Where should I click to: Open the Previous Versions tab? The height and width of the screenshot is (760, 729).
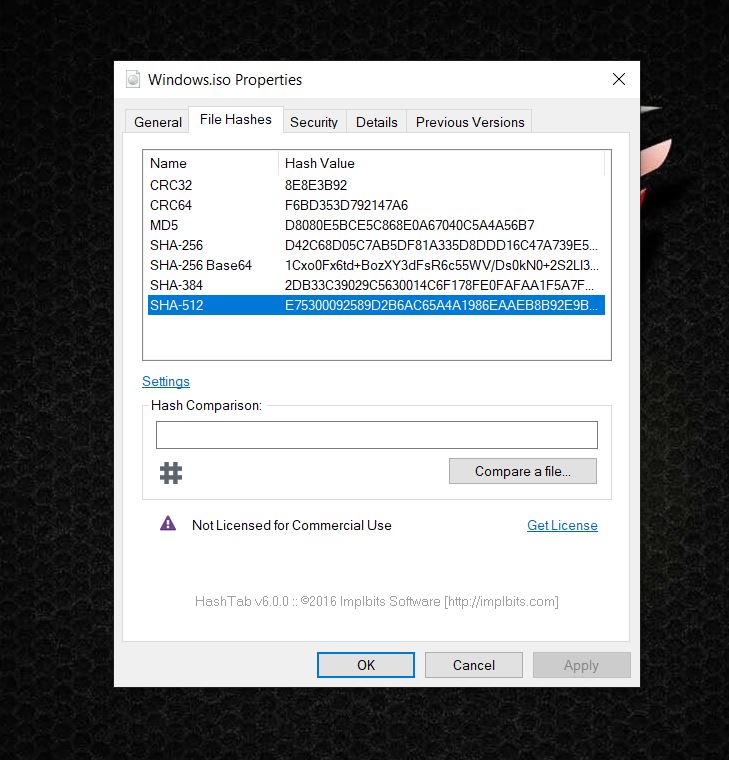tap(470, 122)
